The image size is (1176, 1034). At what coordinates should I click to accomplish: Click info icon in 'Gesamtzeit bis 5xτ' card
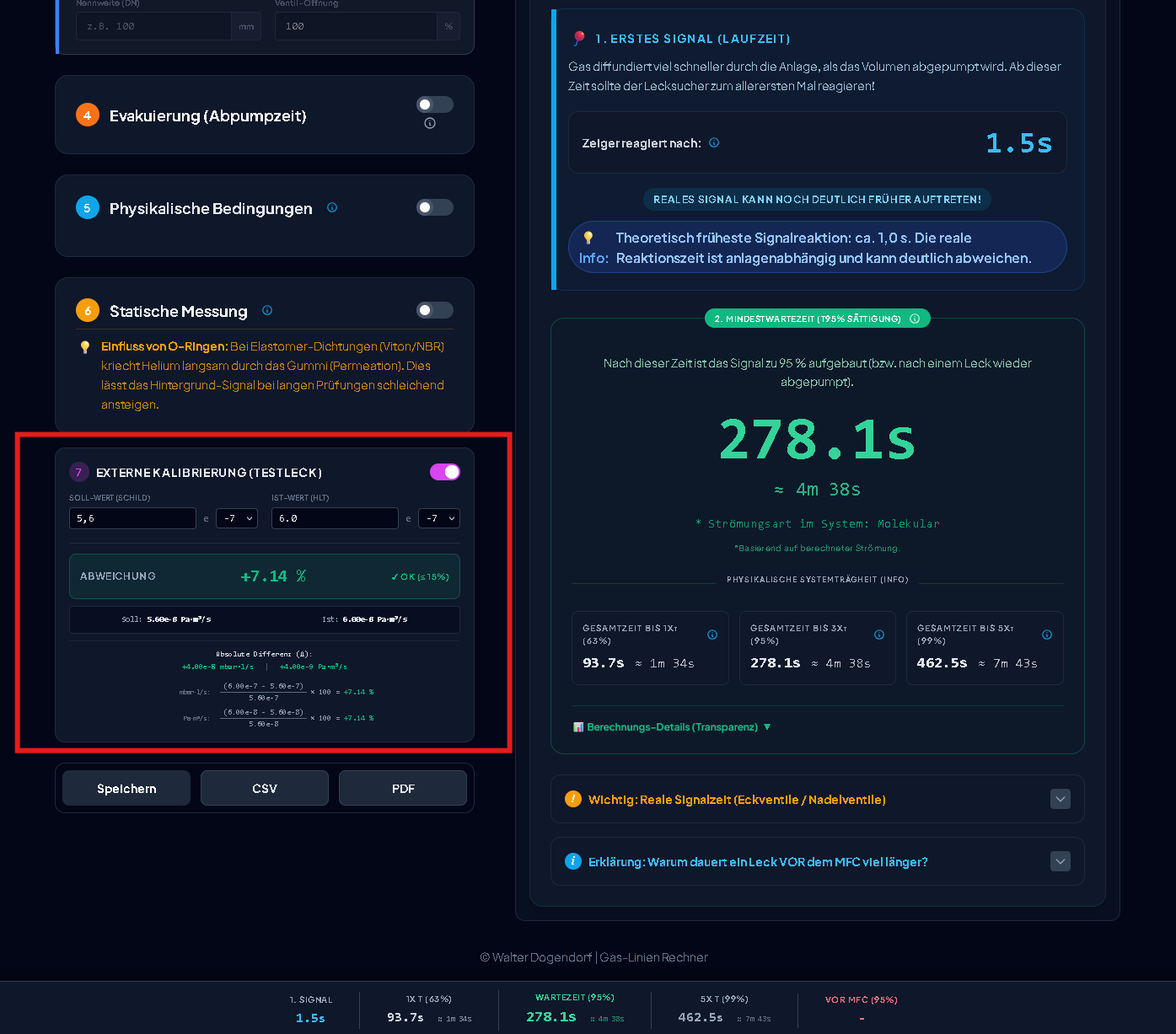(x=1047, y=635)
